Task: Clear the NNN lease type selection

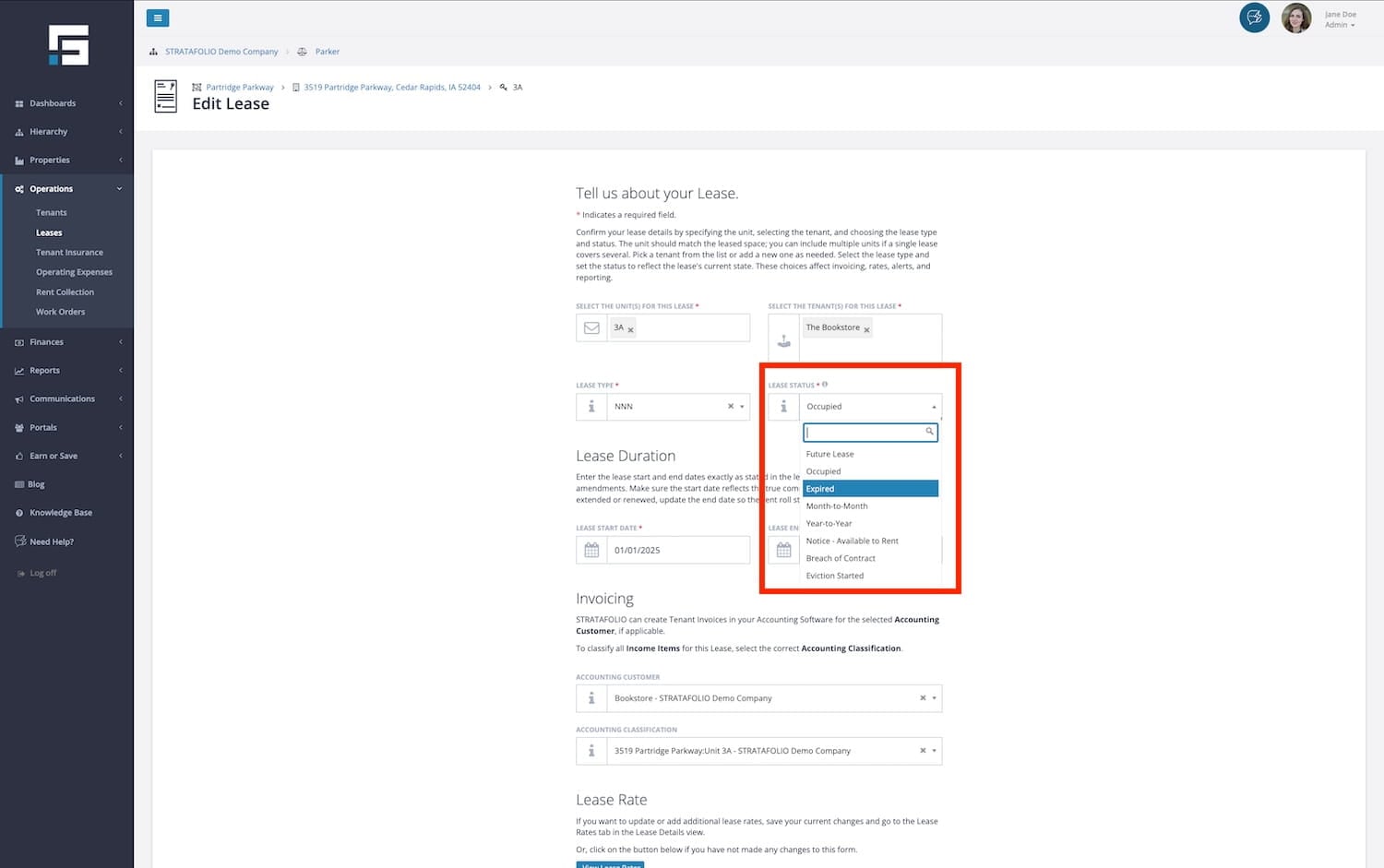Action: coord(730,407)
